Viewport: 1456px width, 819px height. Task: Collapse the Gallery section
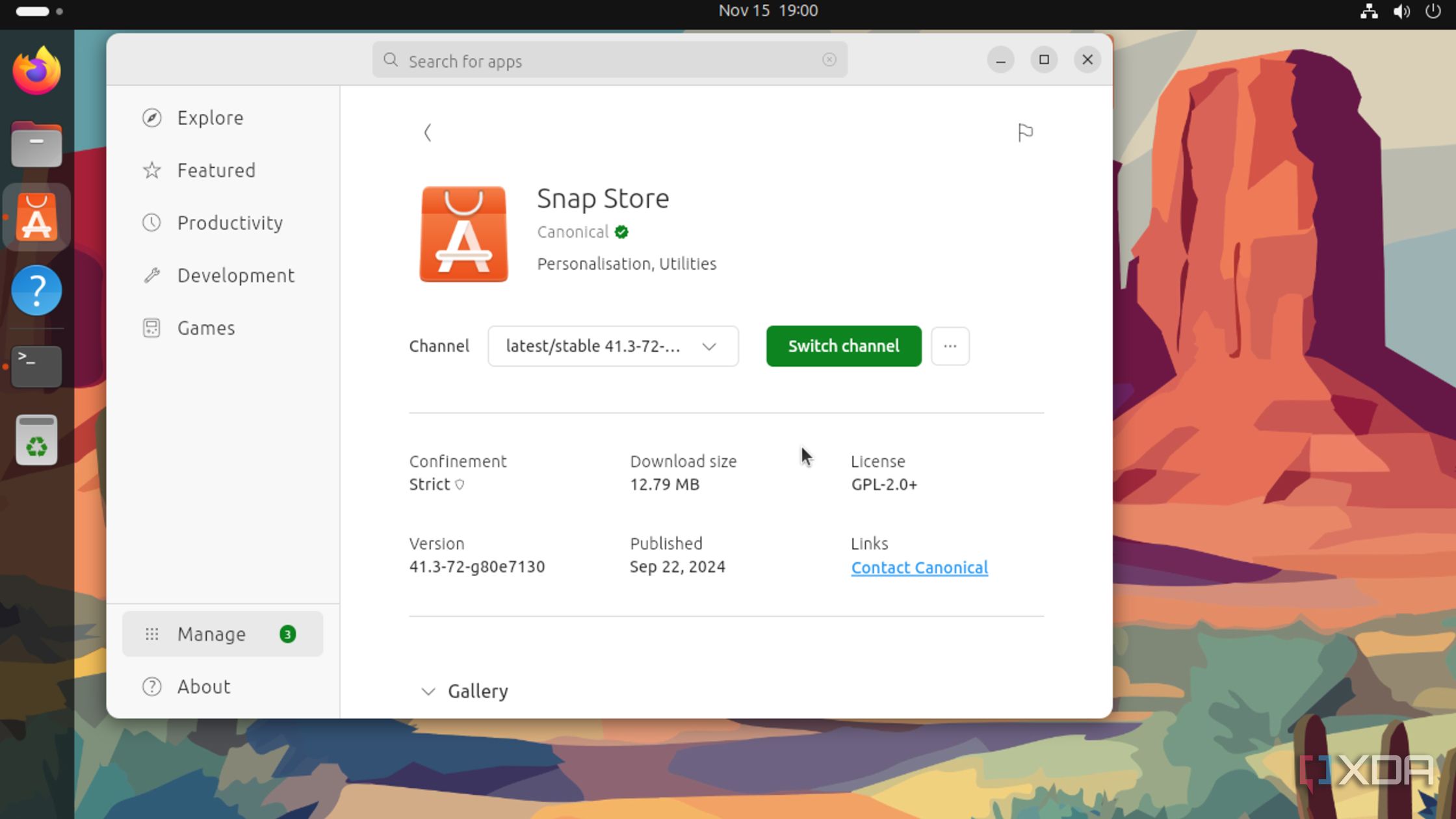(428, 692)
